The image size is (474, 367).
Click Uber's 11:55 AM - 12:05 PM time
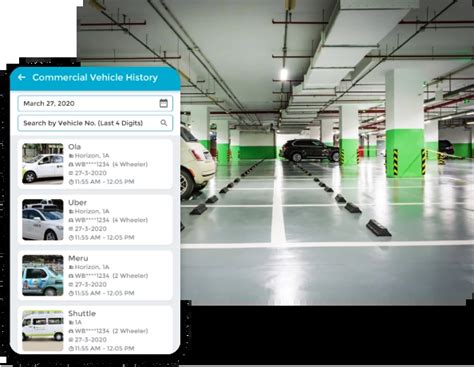click(104, 237)
